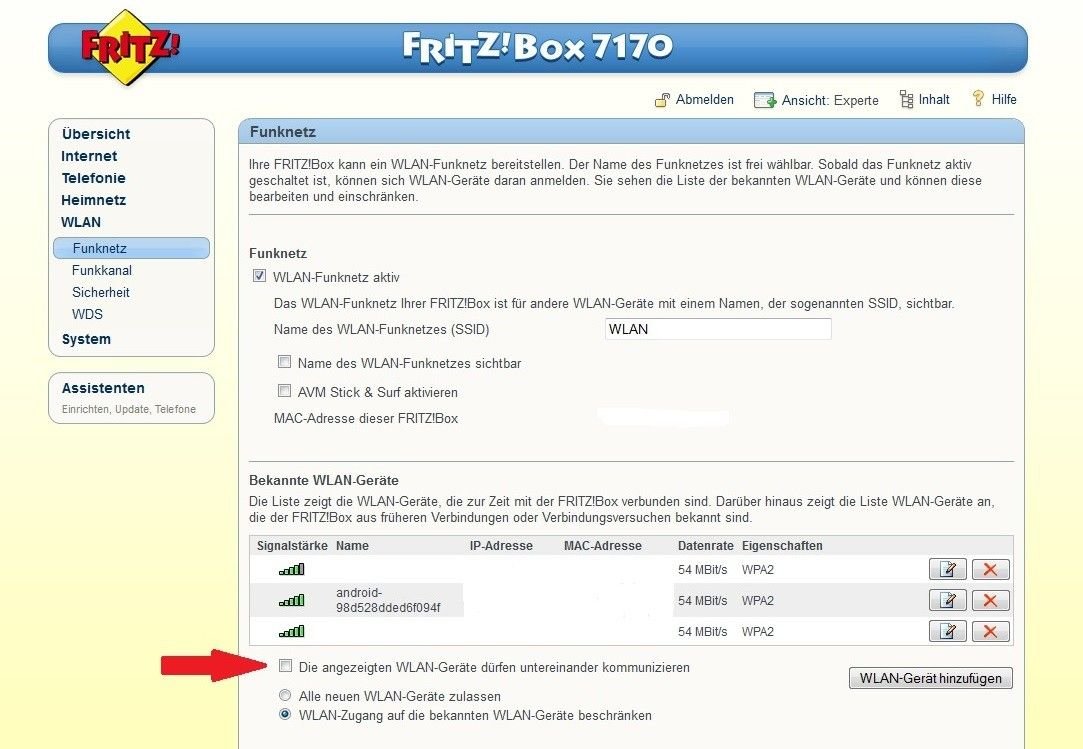Select Funkkanal submenu item
The height and width of the screenshot is (749, 1083).
[102, 270]
